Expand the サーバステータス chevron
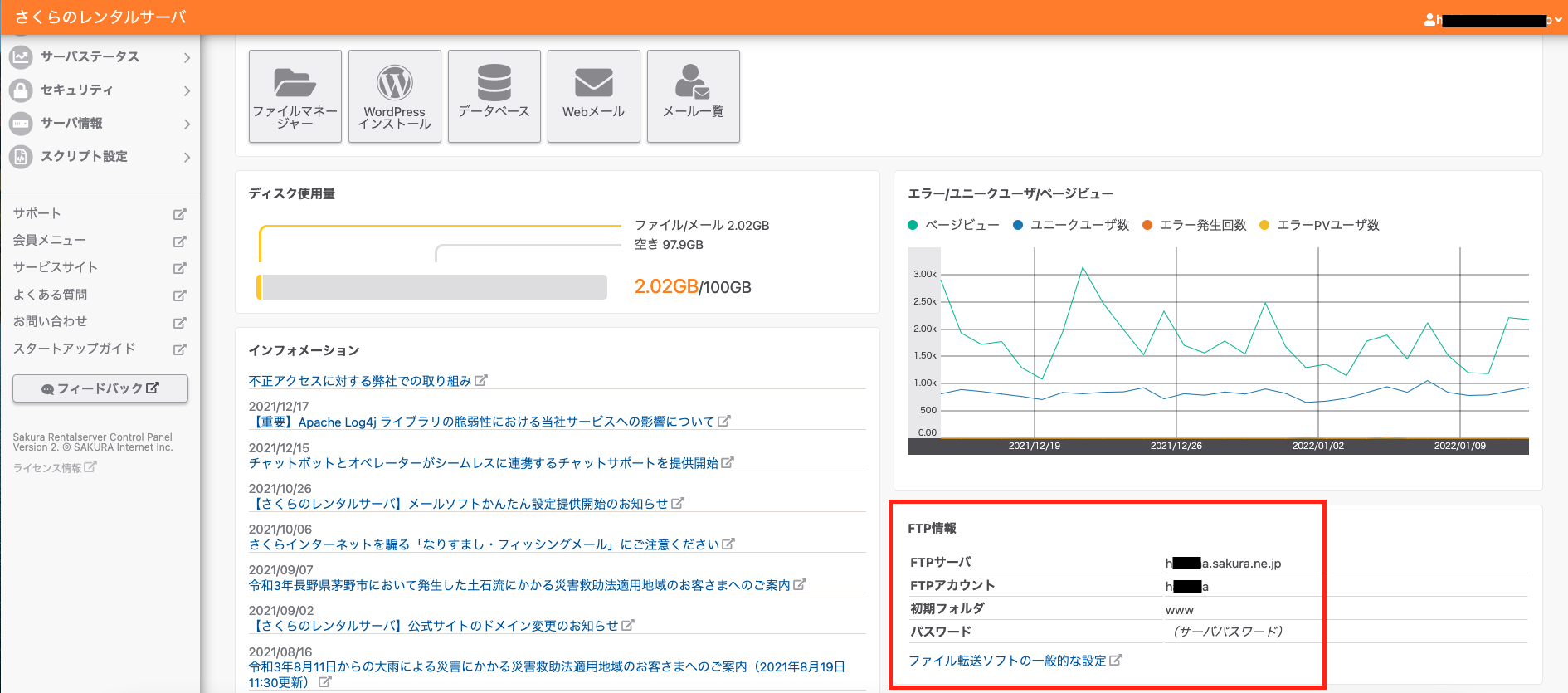1568x693 pixels. [187, 57]
